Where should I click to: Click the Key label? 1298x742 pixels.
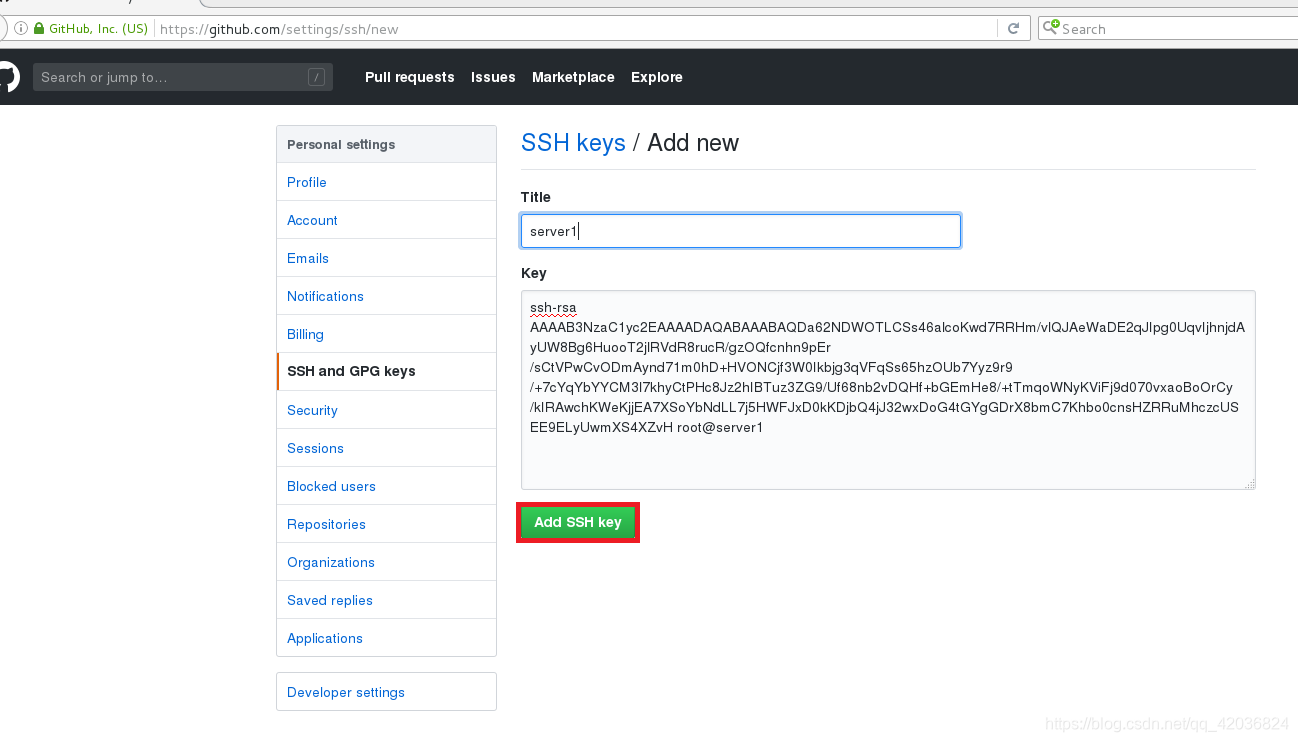[534, 273]
